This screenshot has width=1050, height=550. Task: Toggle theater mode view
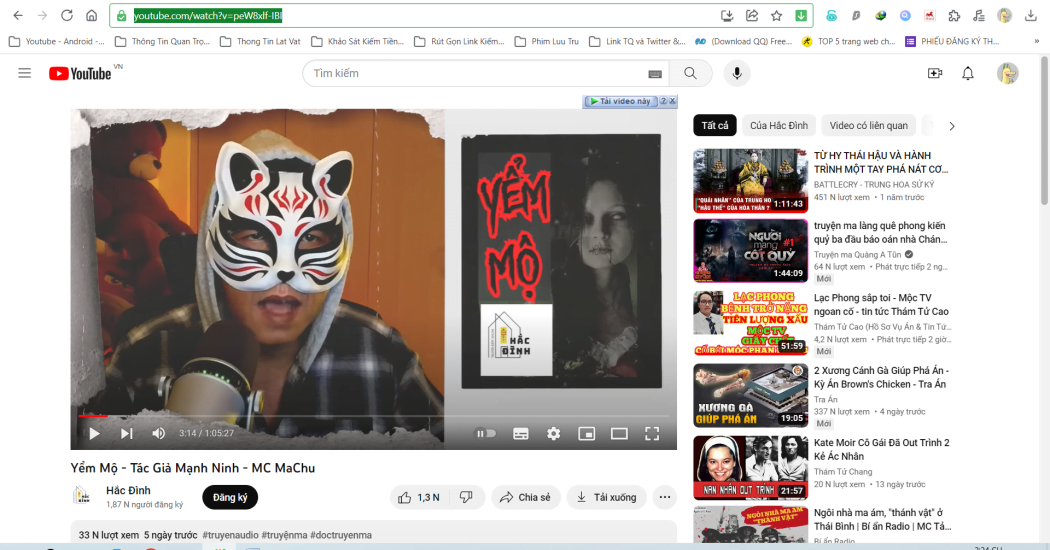coord(619,434)
